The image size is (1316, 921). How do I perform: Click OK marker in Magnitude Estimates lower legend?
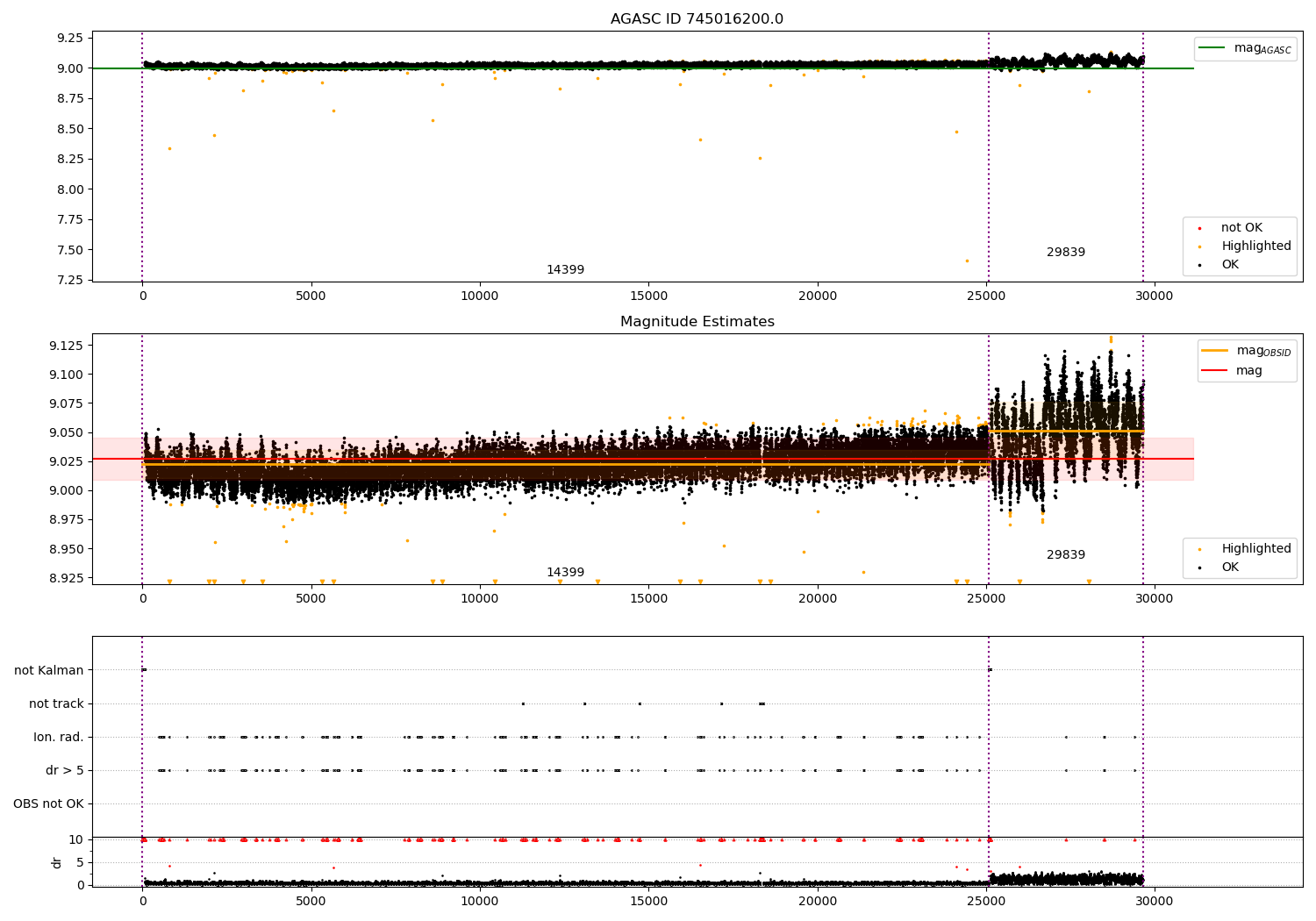click(1199, 568)
